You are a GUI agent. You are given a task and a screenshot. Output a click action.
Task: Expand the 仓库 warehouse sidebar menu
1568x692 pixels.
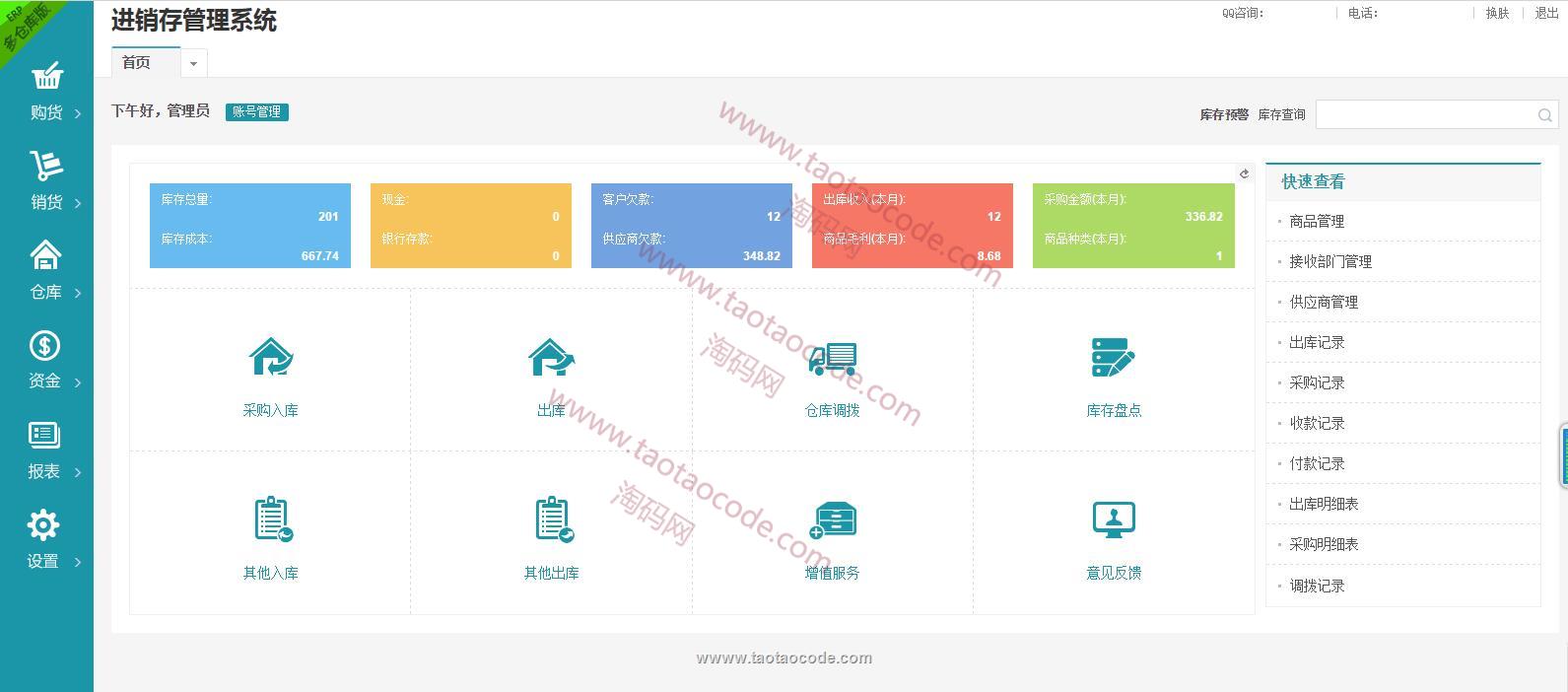[46, 270]
